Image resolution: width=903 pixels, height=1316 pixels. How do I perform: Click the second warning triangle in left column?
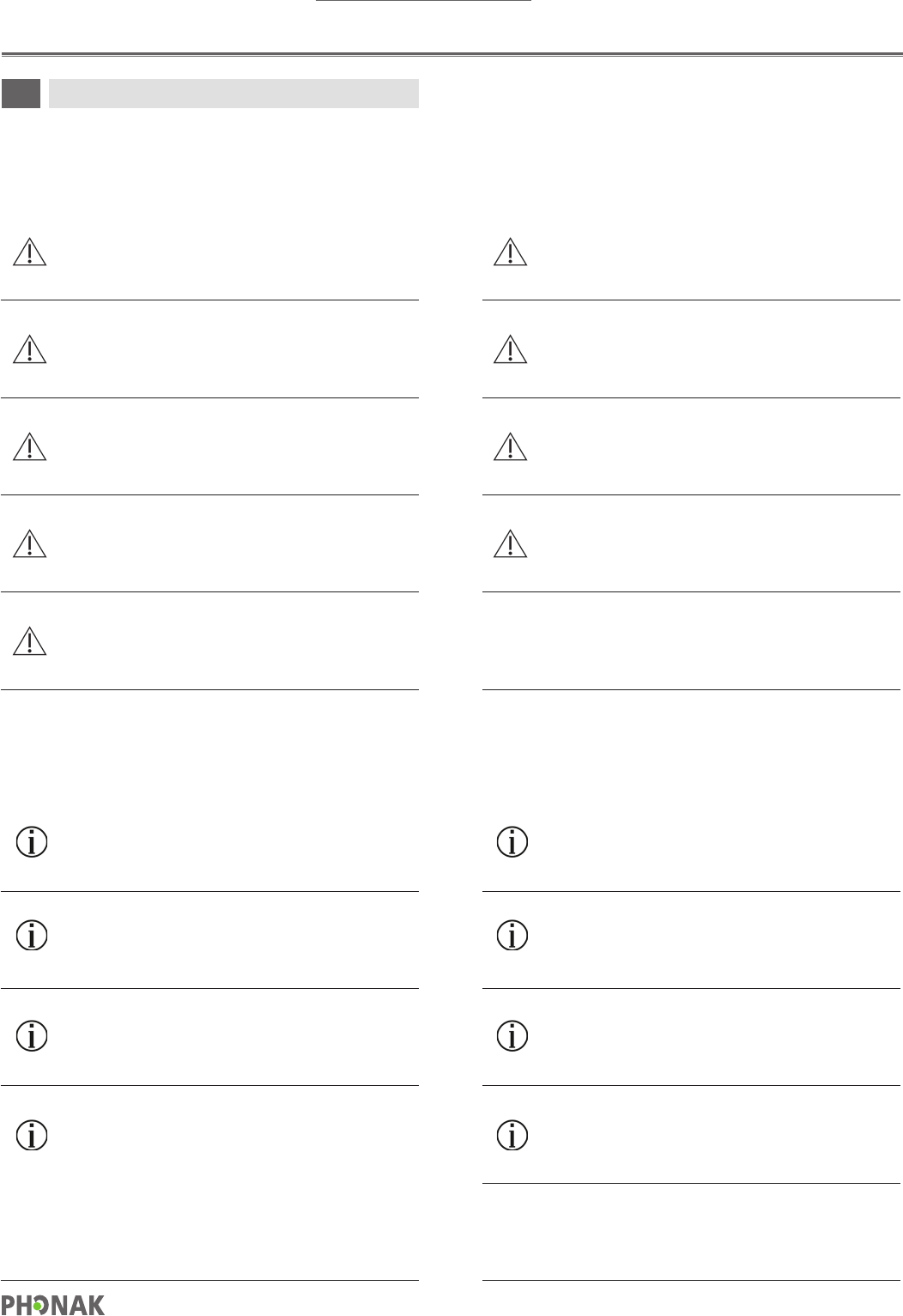30,349
